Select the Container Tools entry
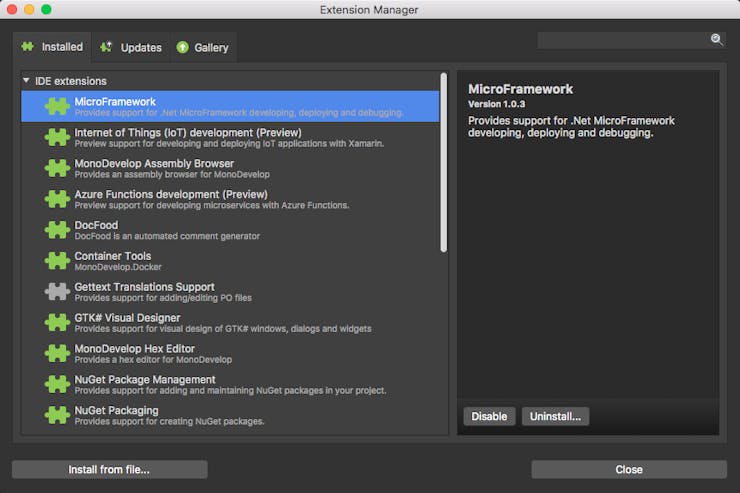Screen dimensions: 740x493 230,261
